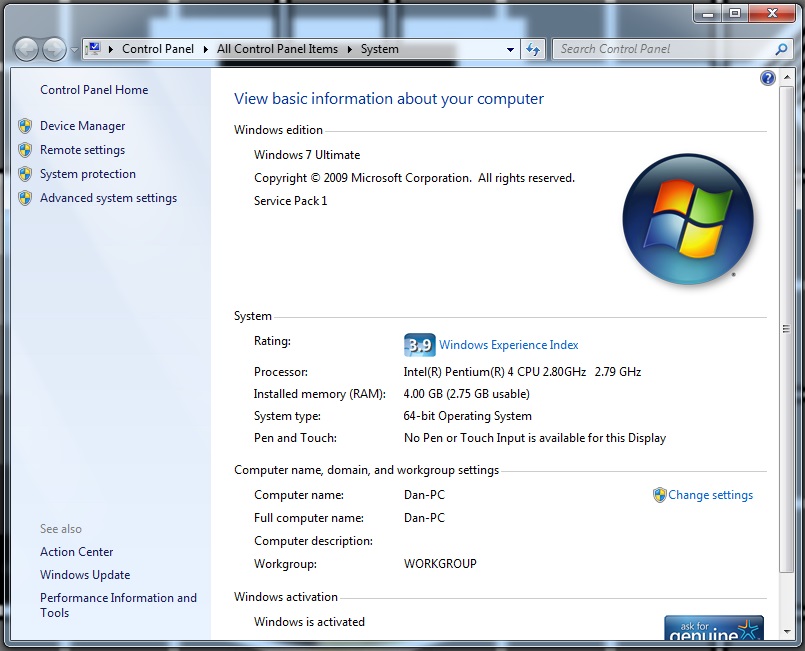The image size is (805, 651).
Task: Click the scrollbar up arrow
Action: click(x=786, y=78)
